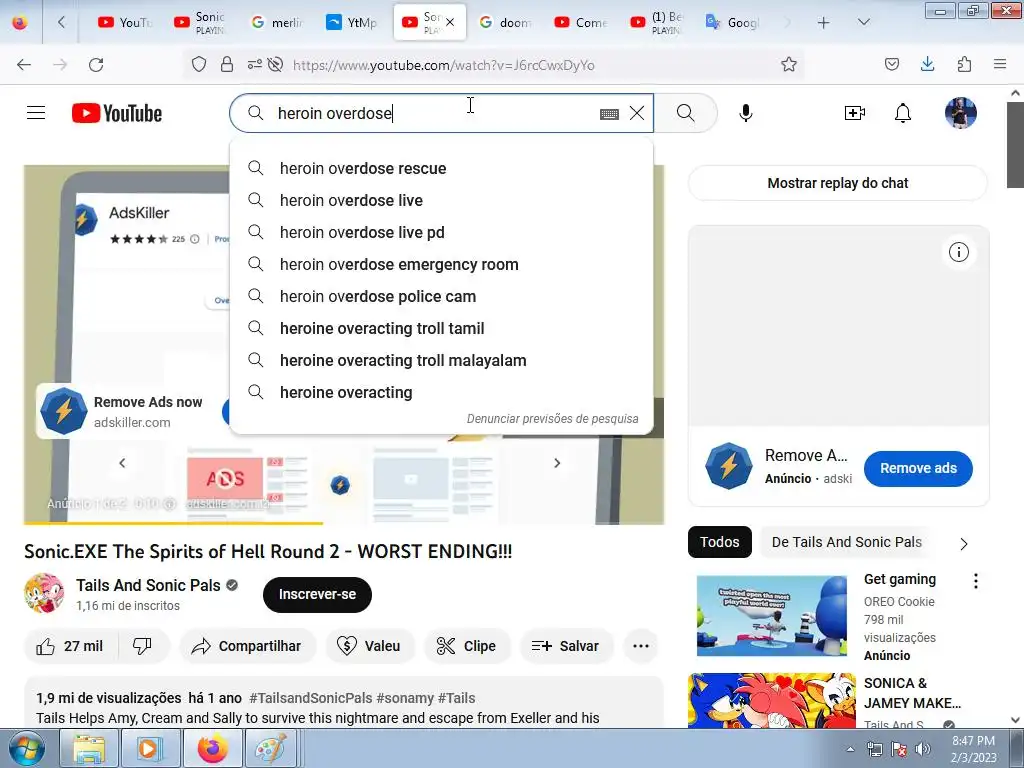Screen dimensions: 1024x768
Task: Open Windows Media Player from taskbar
Action: (x=149, y=748)
